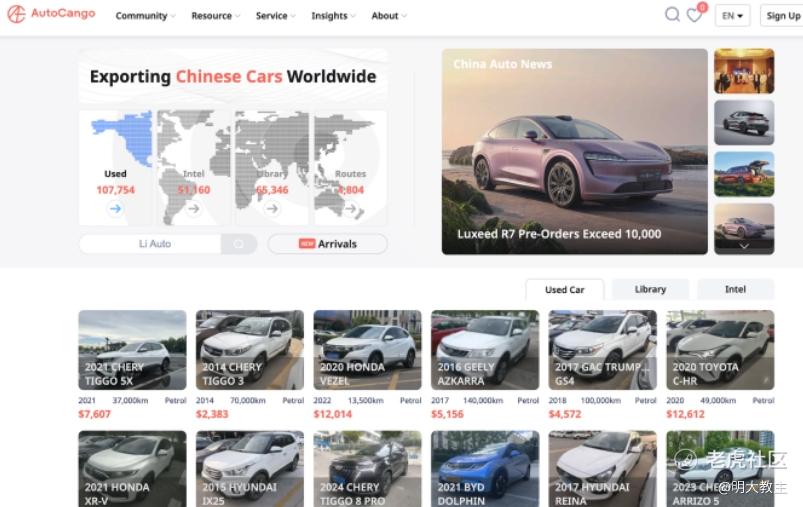Open the 2016 Geely Azkarra listing
The height and width of the screenshot is (507, 803).
click(485, 350)
